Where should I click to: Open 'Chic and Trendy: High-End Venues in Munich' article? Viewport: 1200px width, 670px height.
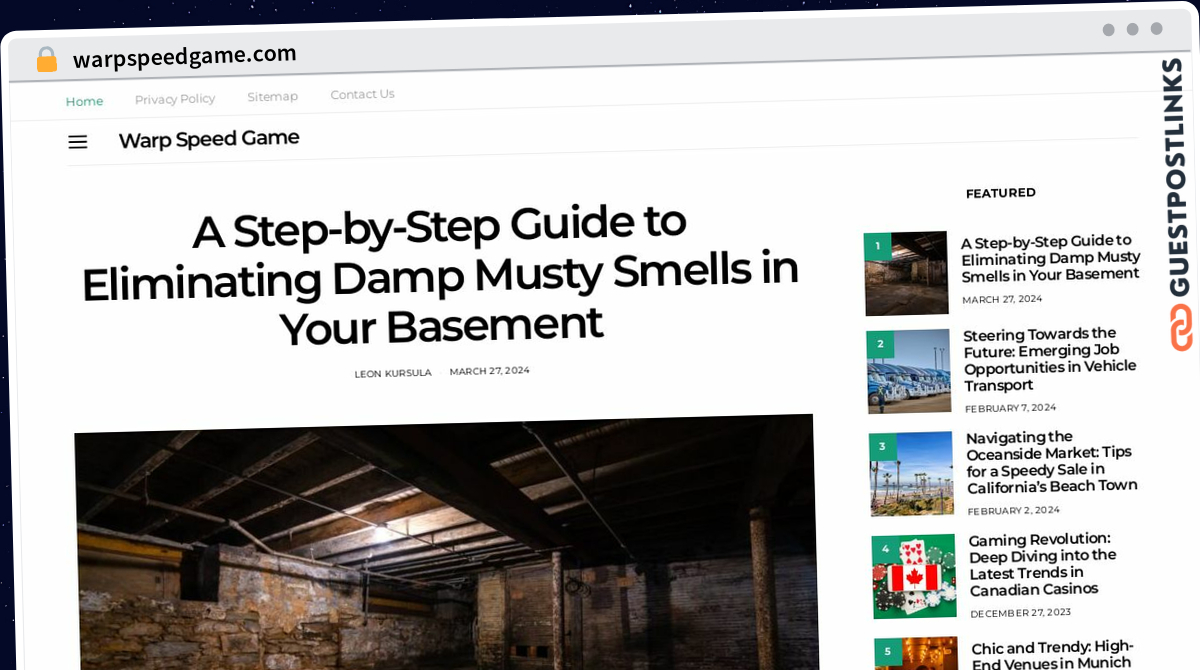(x=1052, y=655)
